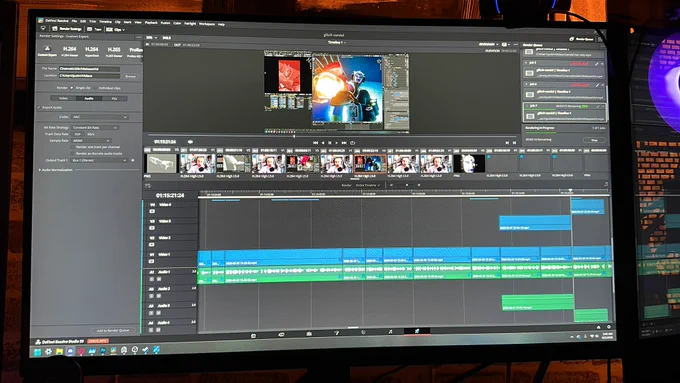
Task: Open the Sample Rate dropdown
Action: (x=91, y=141)
